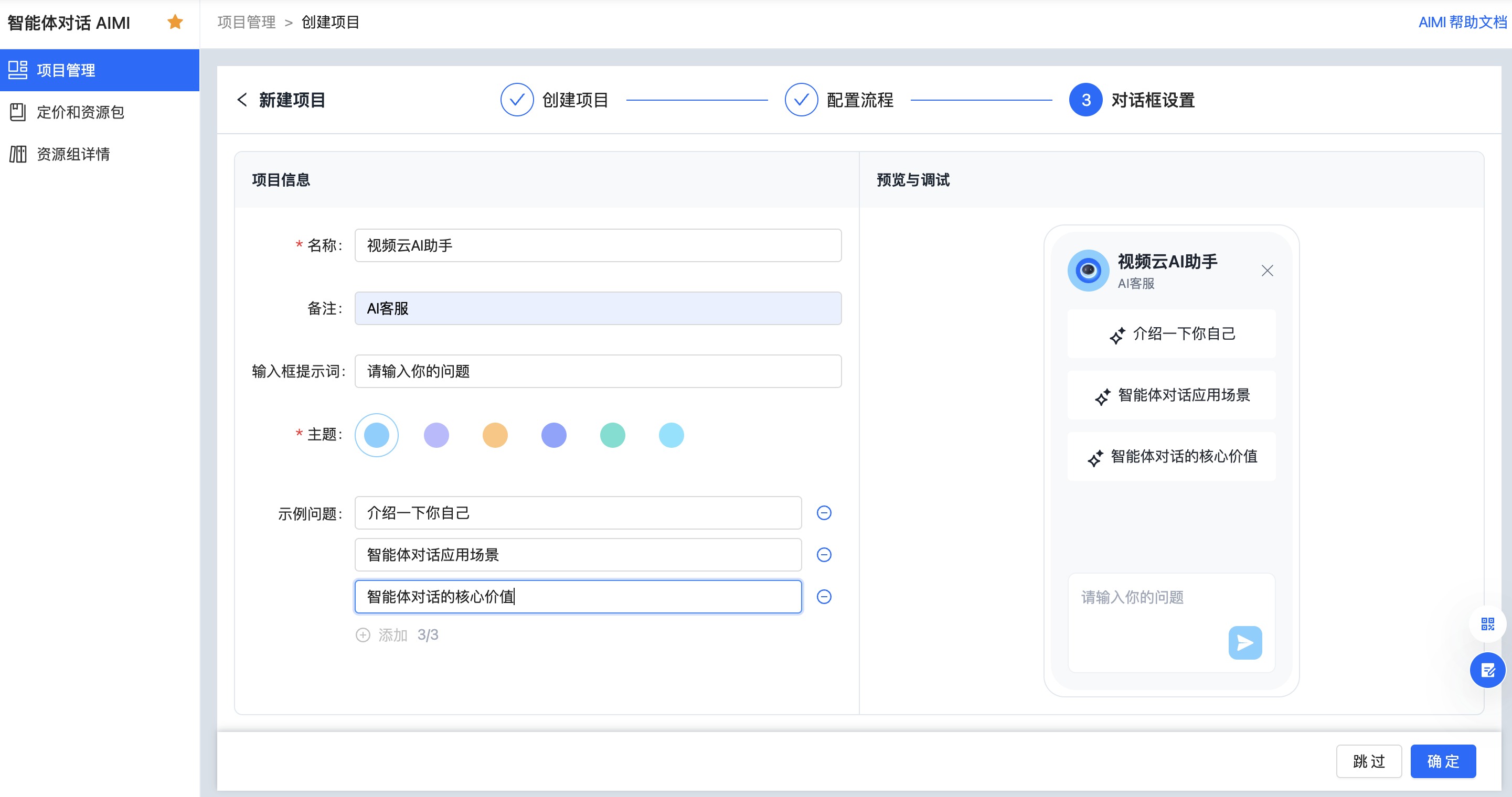
Task: Open the QR code floating icon
Action: 1487,624
